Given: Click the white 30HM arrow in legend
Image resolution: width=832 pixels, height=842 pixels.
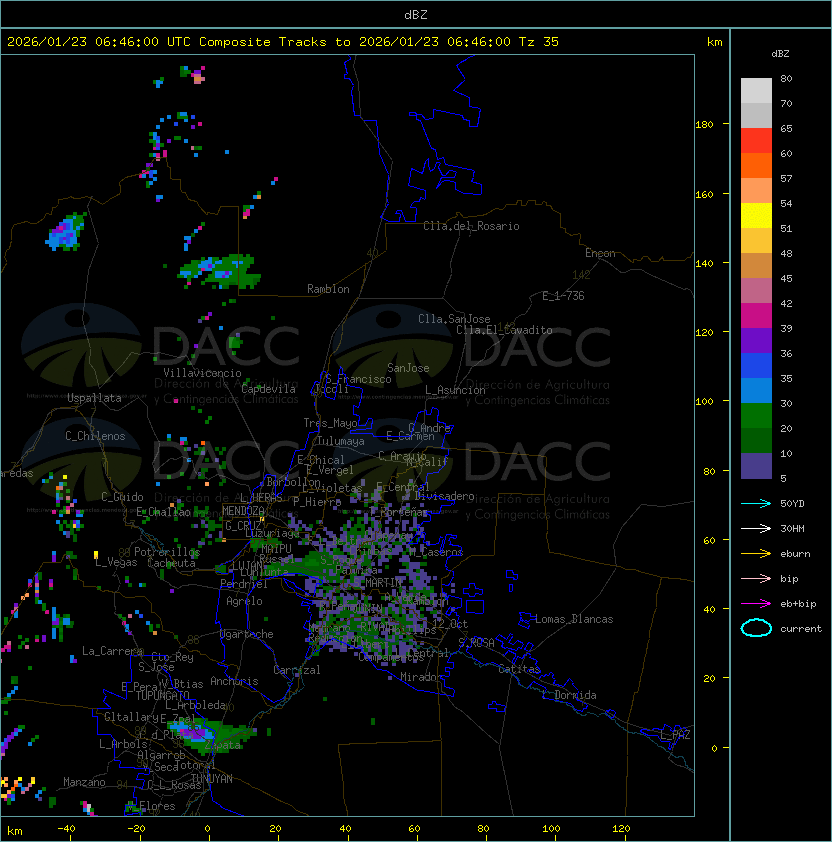Looking at the screenshot, I should point(756,528).
